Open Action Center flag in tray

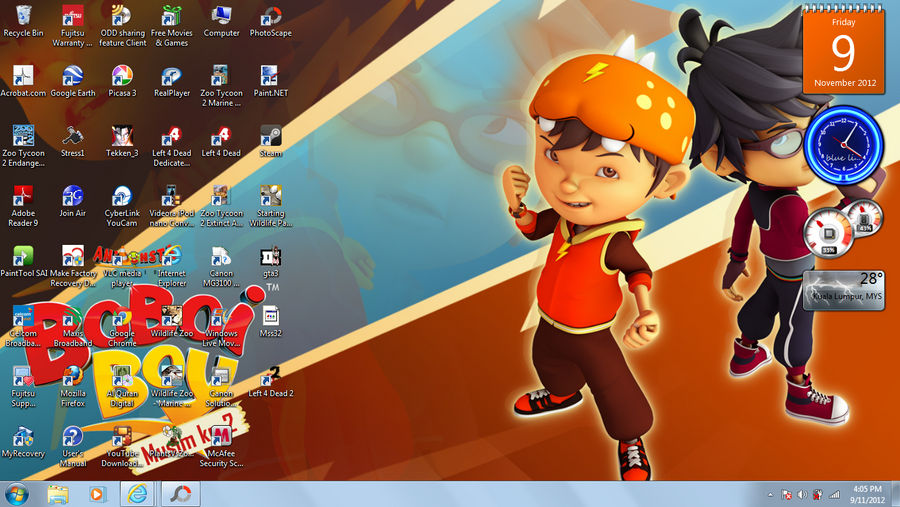tap(786, 494)
